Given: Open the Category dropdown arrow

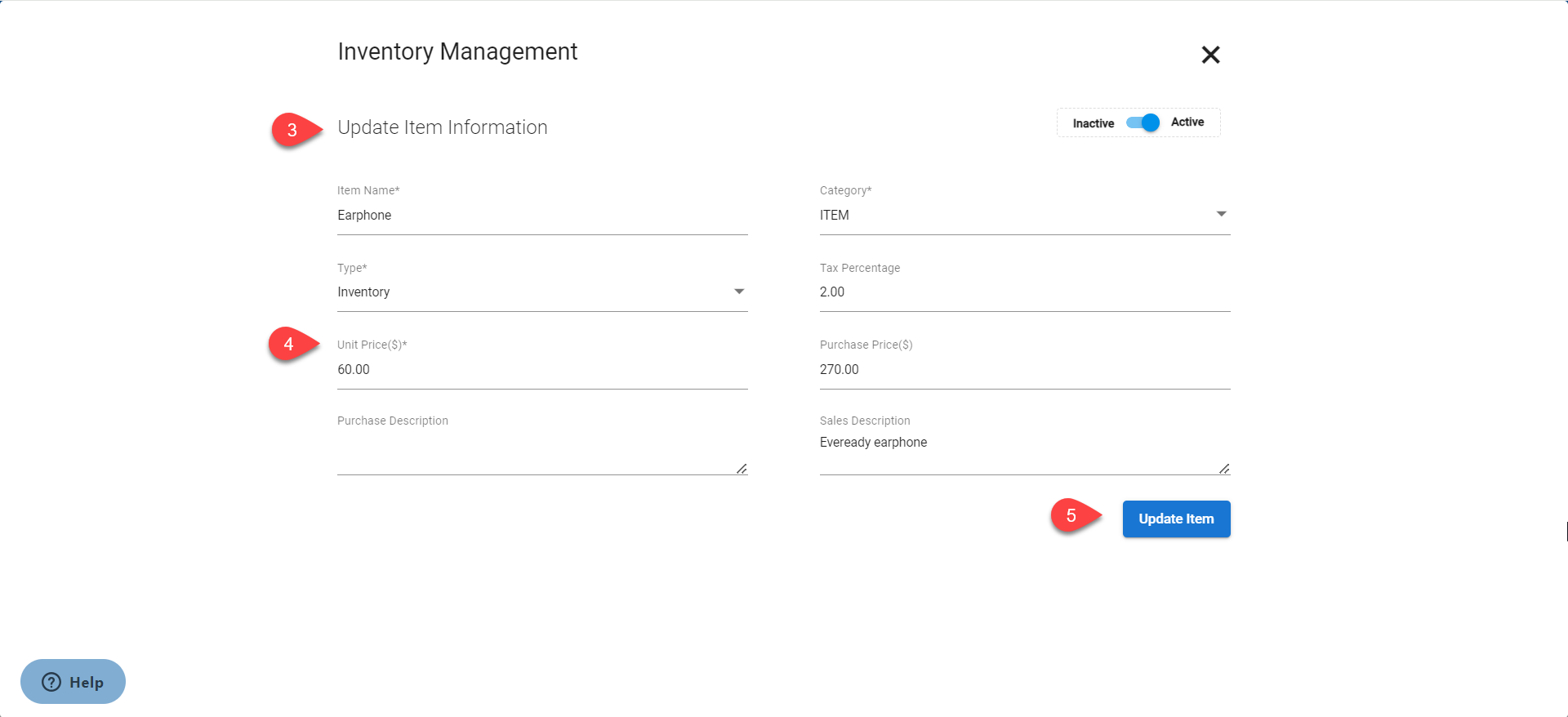Looking at the screenshot, I should (1221, 214).
